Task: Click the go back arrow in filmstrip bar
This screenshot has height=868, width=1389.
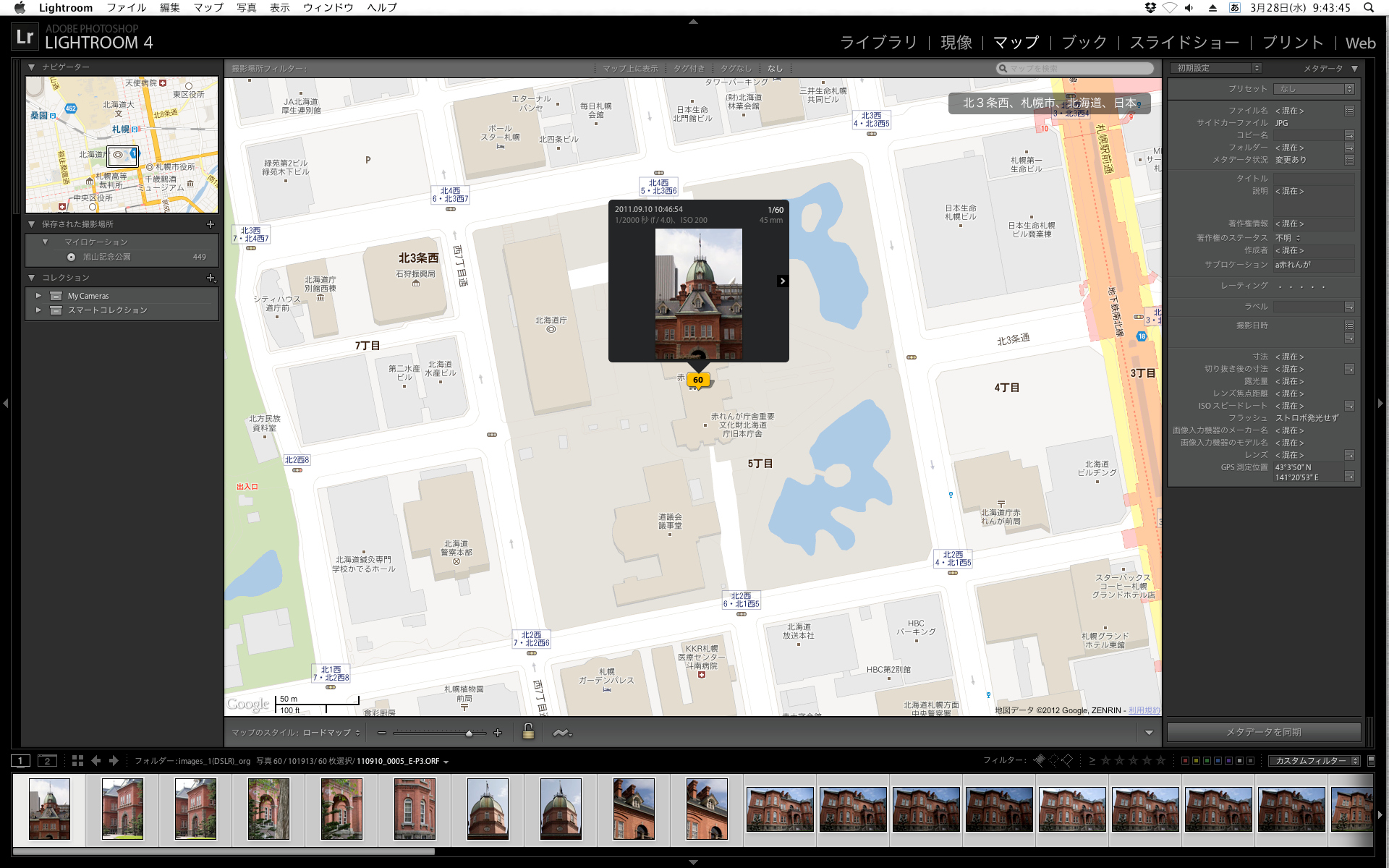Action: pyautogui.click(x=95, y=760)
